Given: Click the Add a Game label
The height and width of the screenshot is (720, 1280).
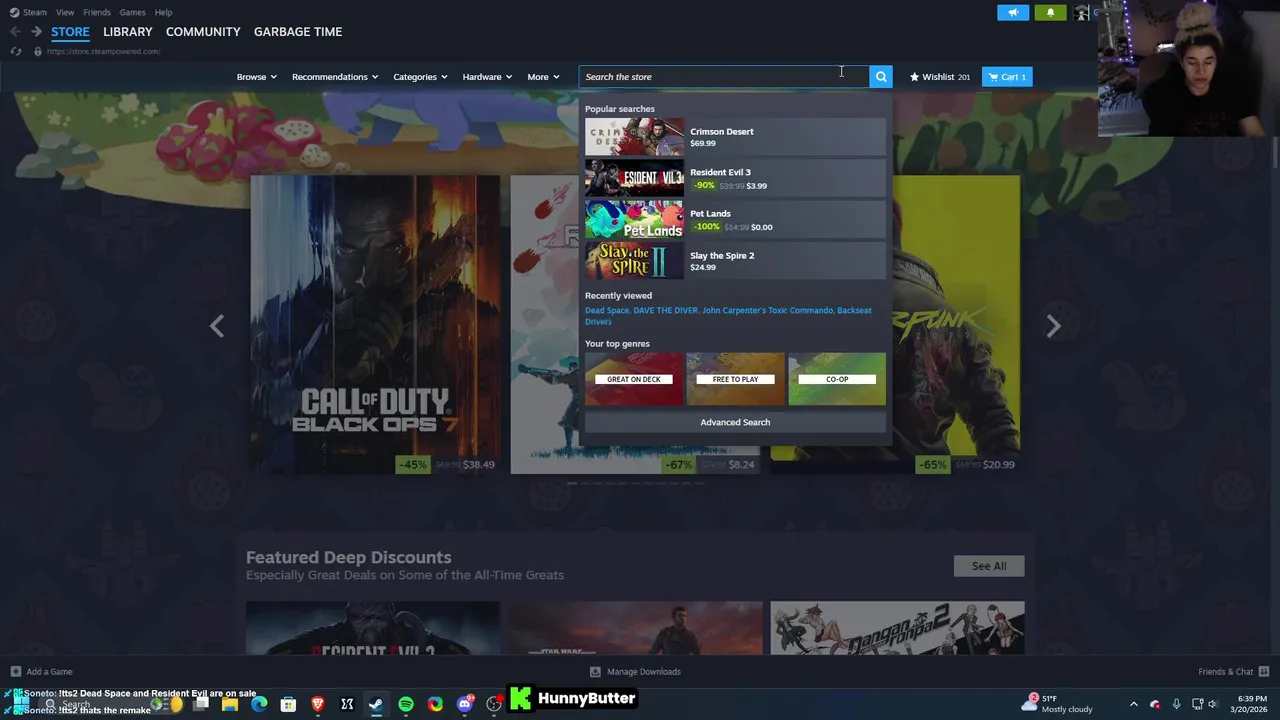Looking at the screenshot, I should coord(49,672).
